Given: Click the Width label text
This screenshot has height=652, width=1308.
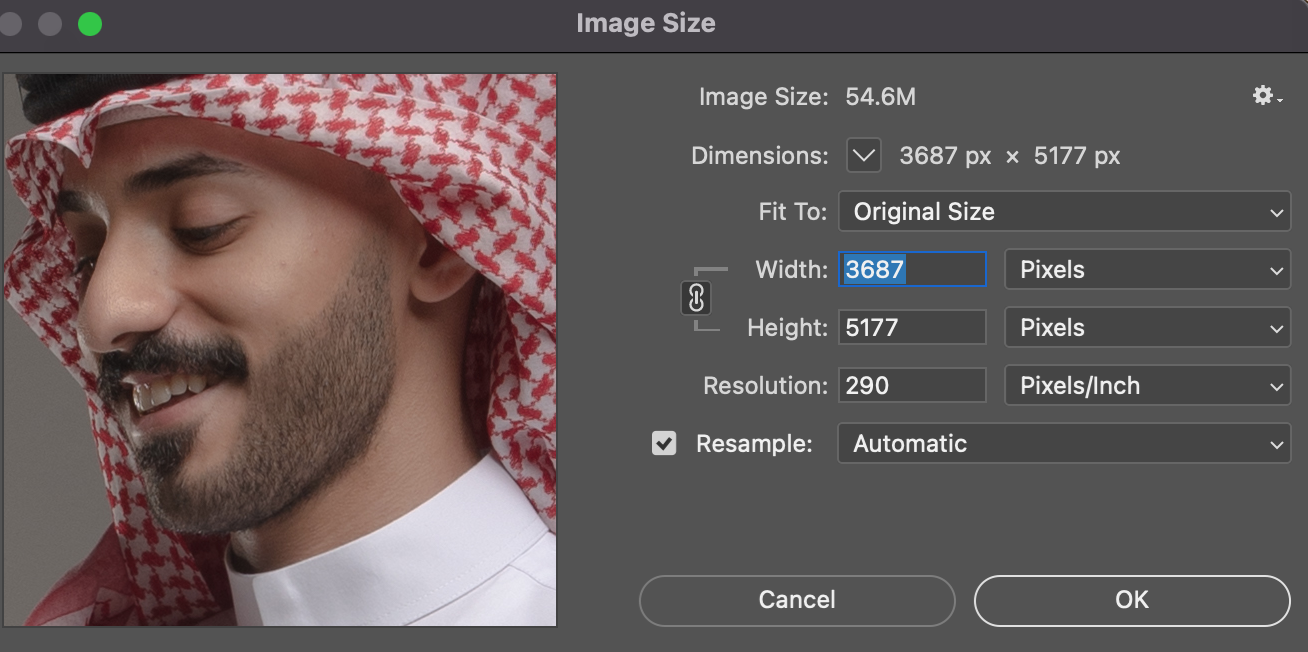Looking at the screenshot, I should click(x=791, y=270).
